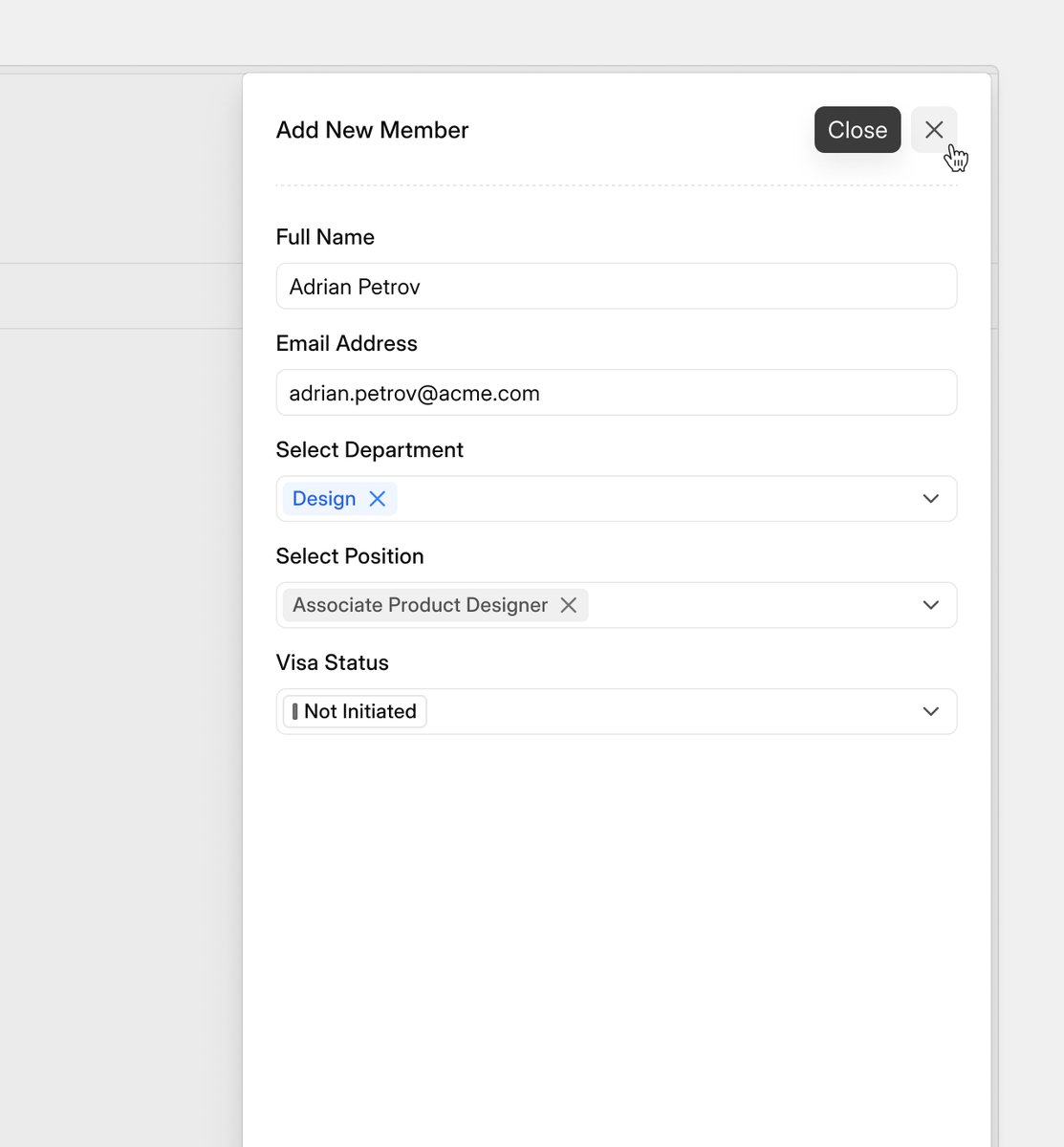Click the Visa Status label
Screen dimensions: 1064x1147
333,662
